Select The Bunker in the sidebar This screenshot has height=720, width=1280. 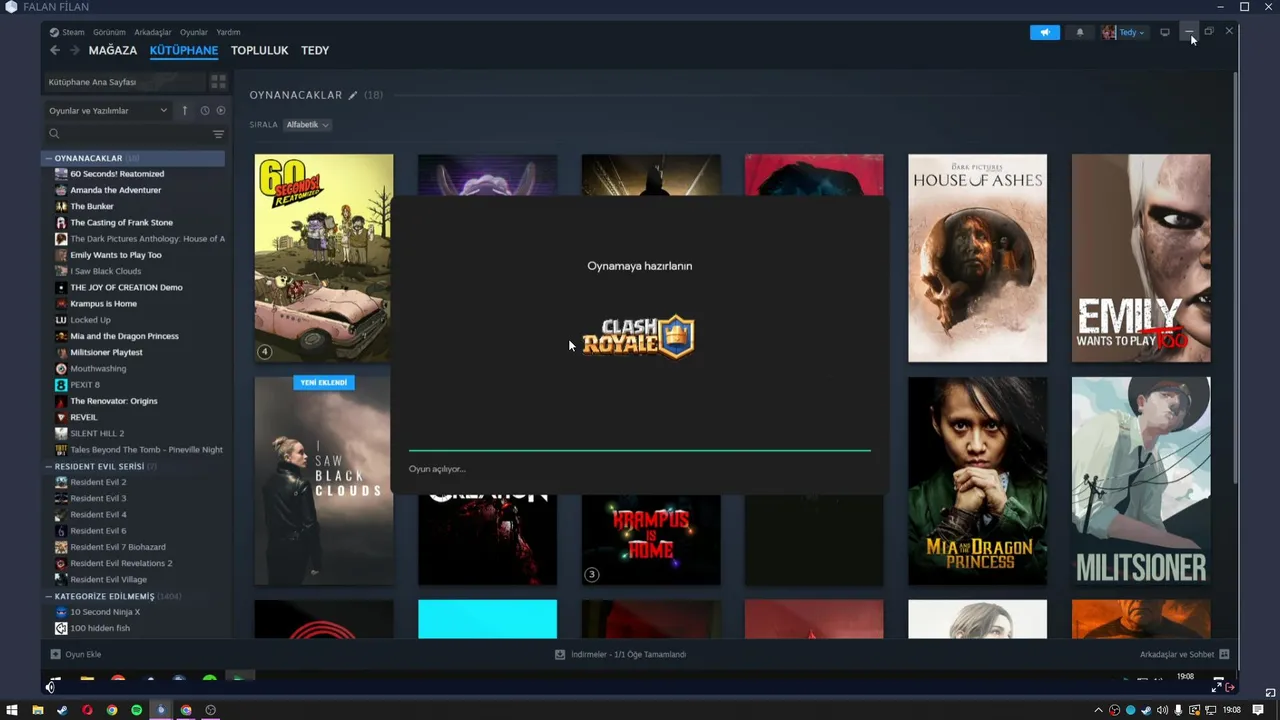click(x=92, y=206)
